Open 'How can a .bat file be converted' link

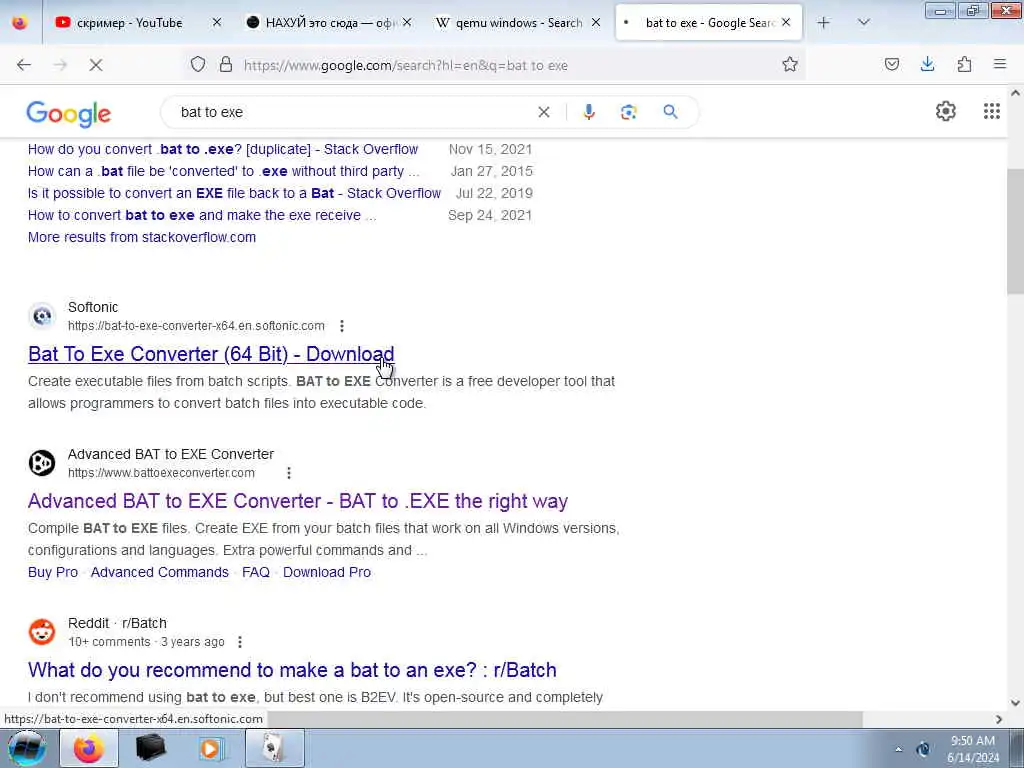point(223,172)
